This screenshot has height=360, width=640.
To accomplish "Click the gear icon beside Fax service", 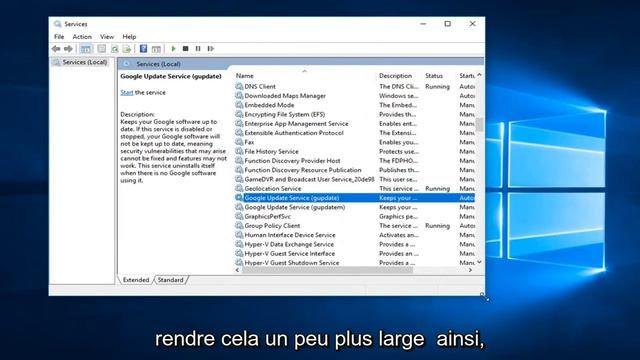I will pyautogui.click(x=239, y=142).
